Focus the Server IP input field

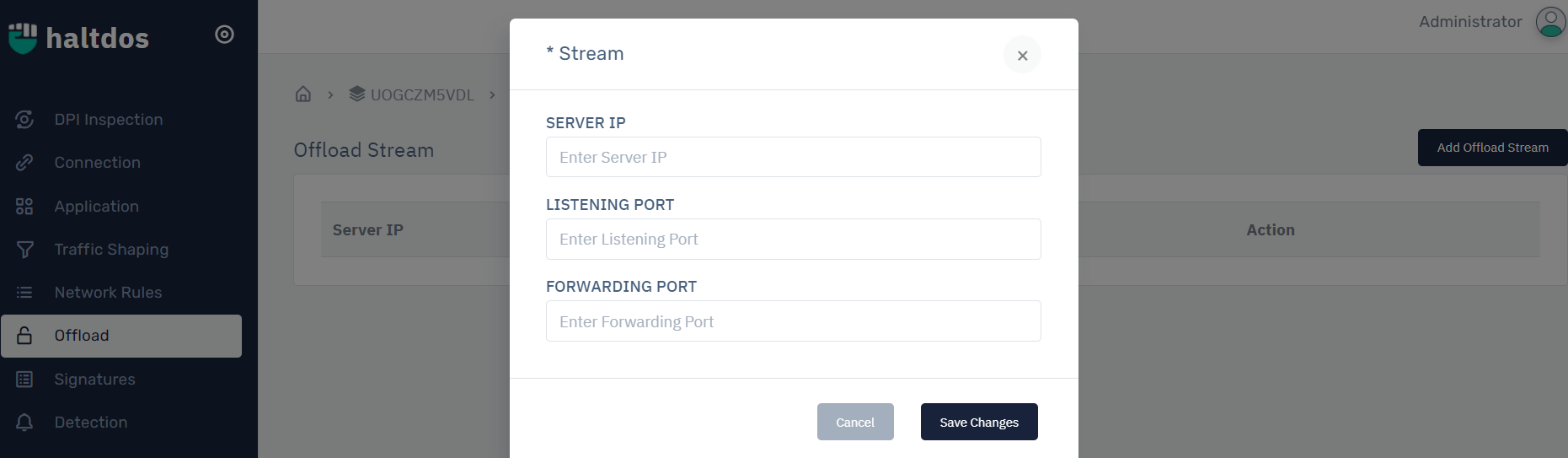(793, 158)
